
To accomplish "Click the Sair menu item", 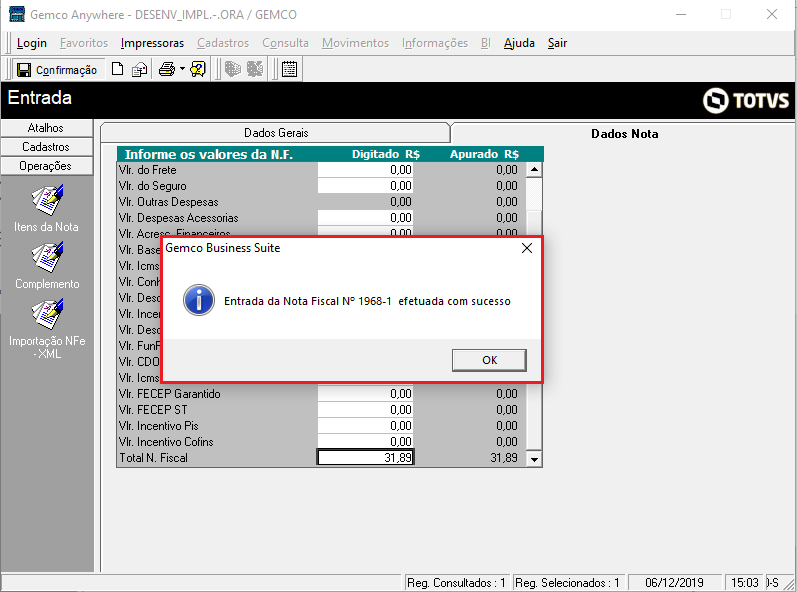I will click(557, 43).
